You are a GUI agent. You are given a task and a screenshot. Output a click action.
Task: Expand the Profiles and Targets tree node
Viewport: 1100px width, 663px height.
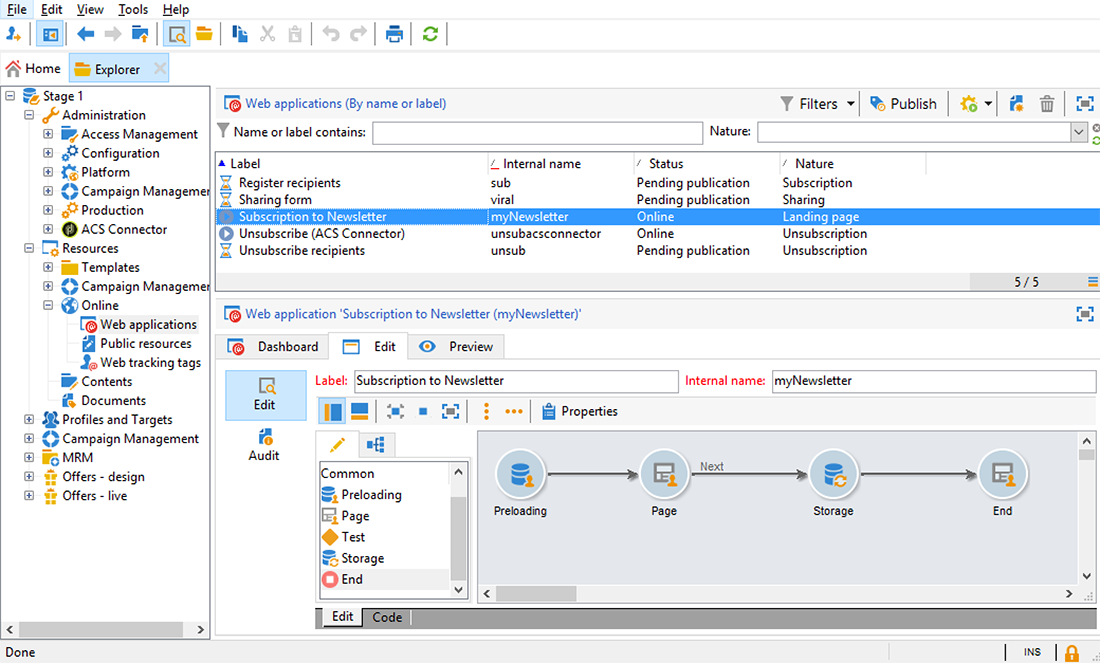click(x=30, y=420)
